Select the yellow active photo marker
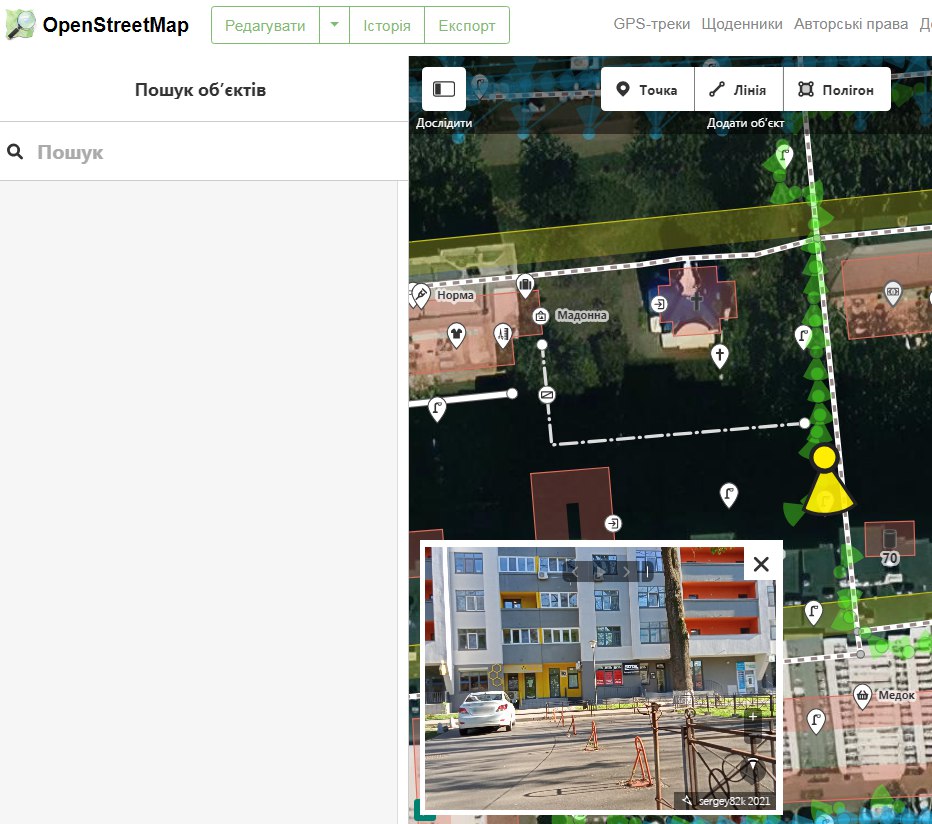The width and height of the screenshot is (932, 824). (825, 480)
